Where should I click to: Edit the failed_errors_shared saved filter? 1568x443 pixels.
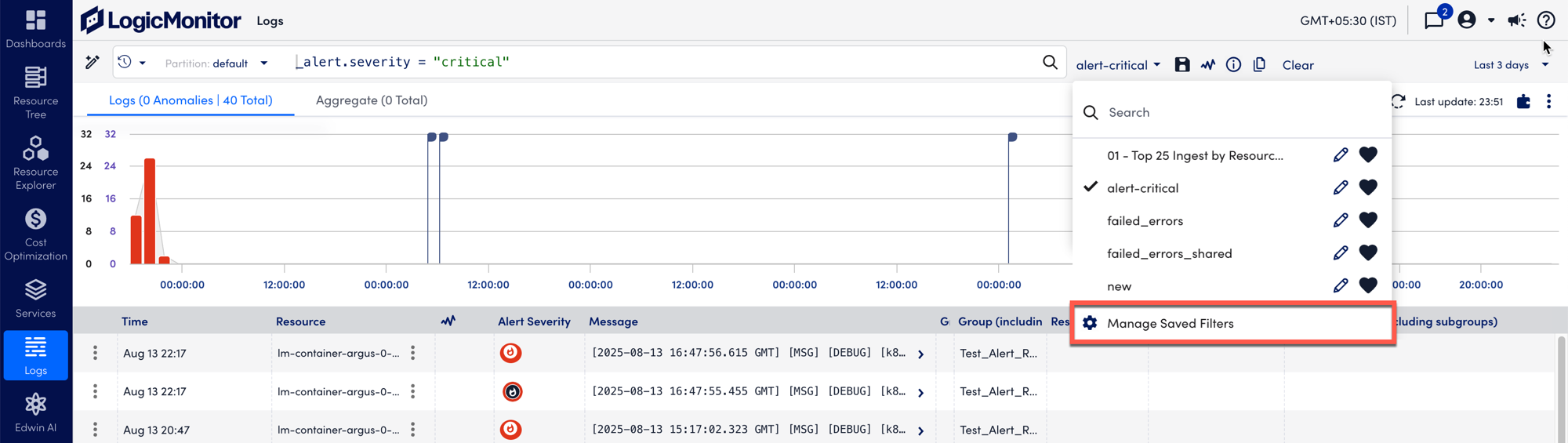click(1341, 252)
